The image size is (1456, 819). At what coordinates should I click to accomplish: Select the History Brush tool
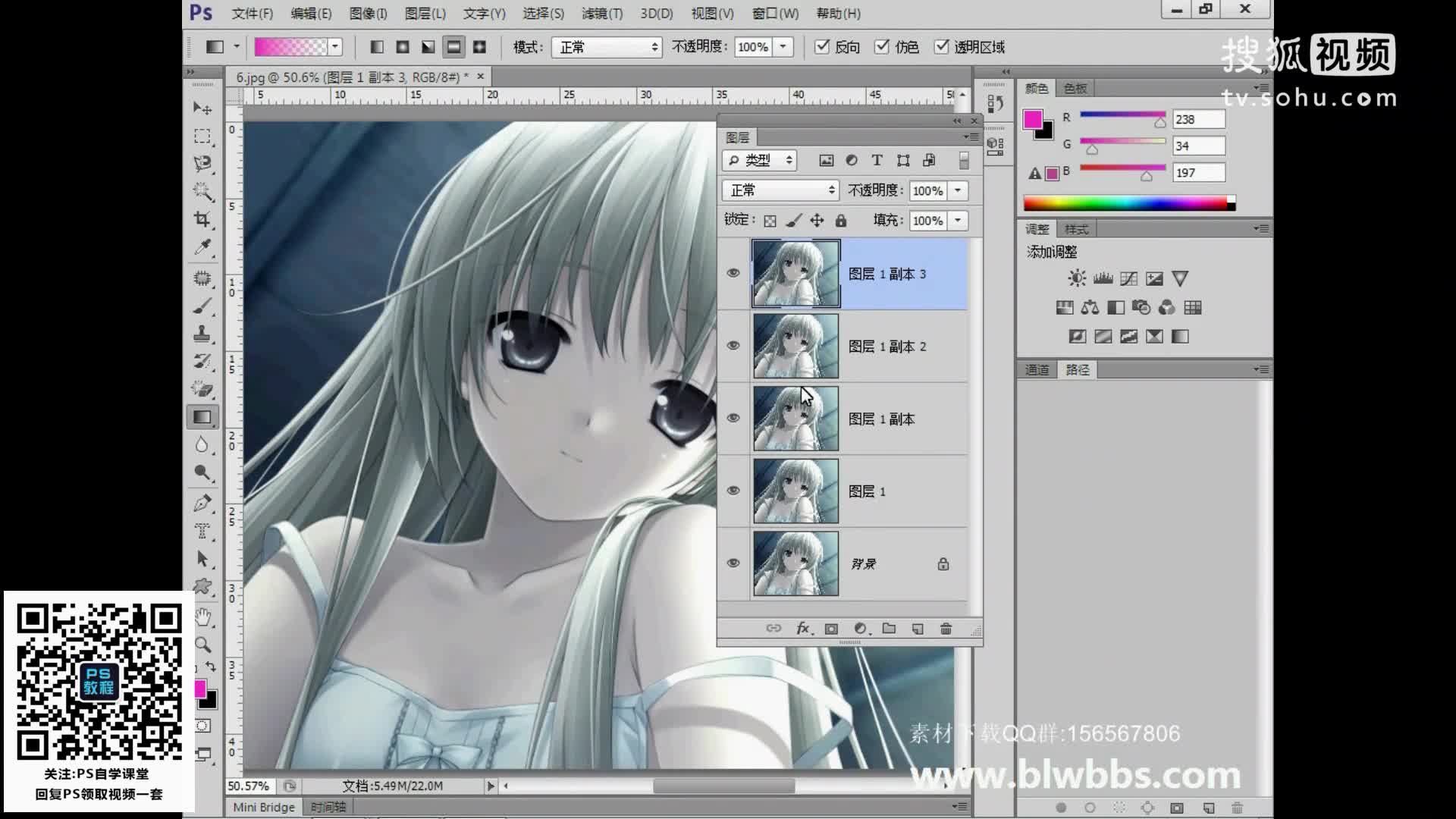point(202,361)
